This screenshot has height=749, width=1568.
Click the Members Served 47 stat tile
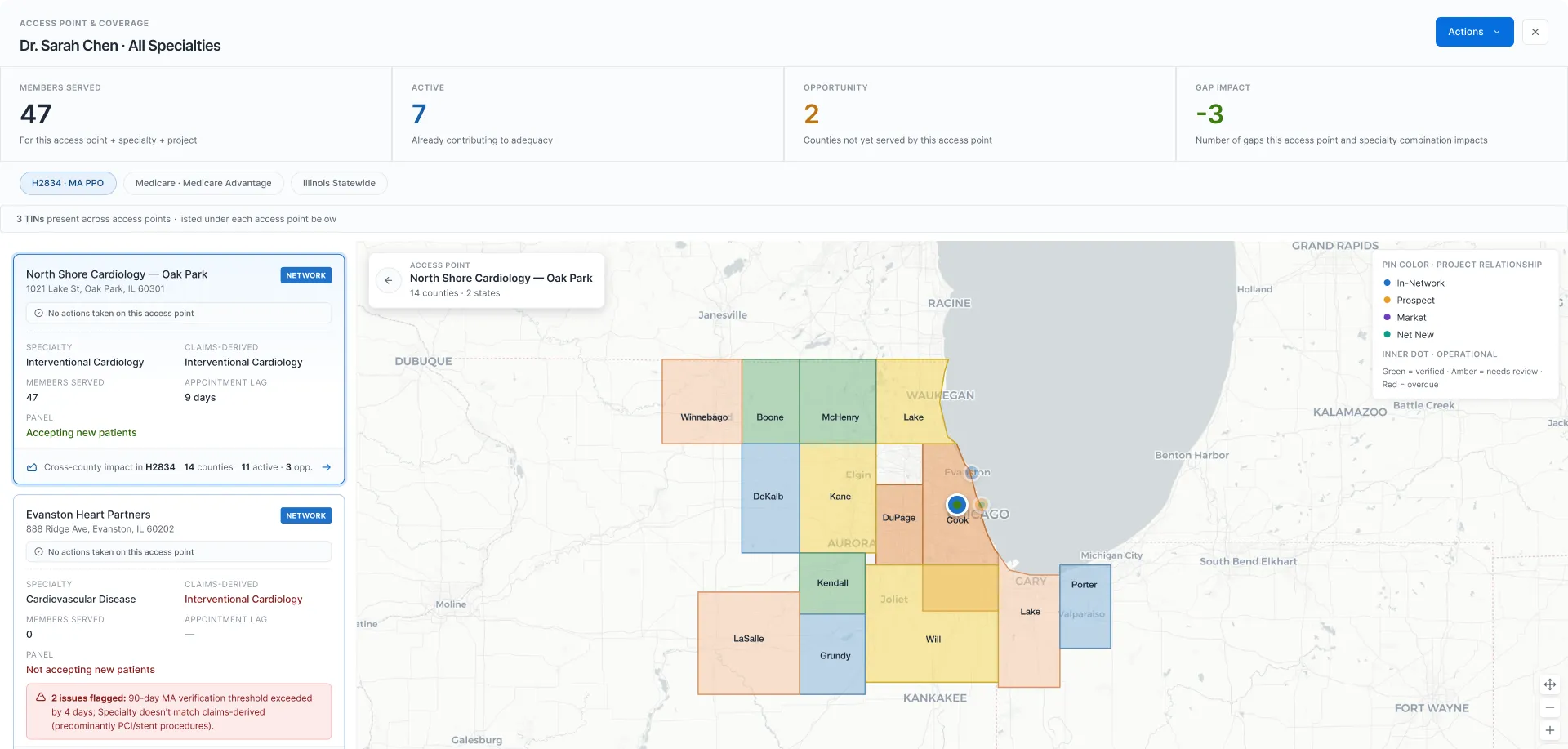tap(196, 114)
